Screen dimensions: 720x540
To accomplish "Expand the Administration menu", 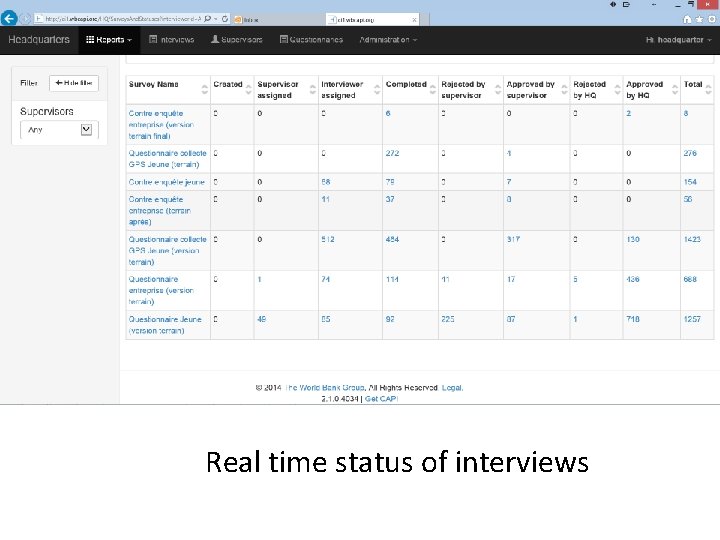I will 388,40.
